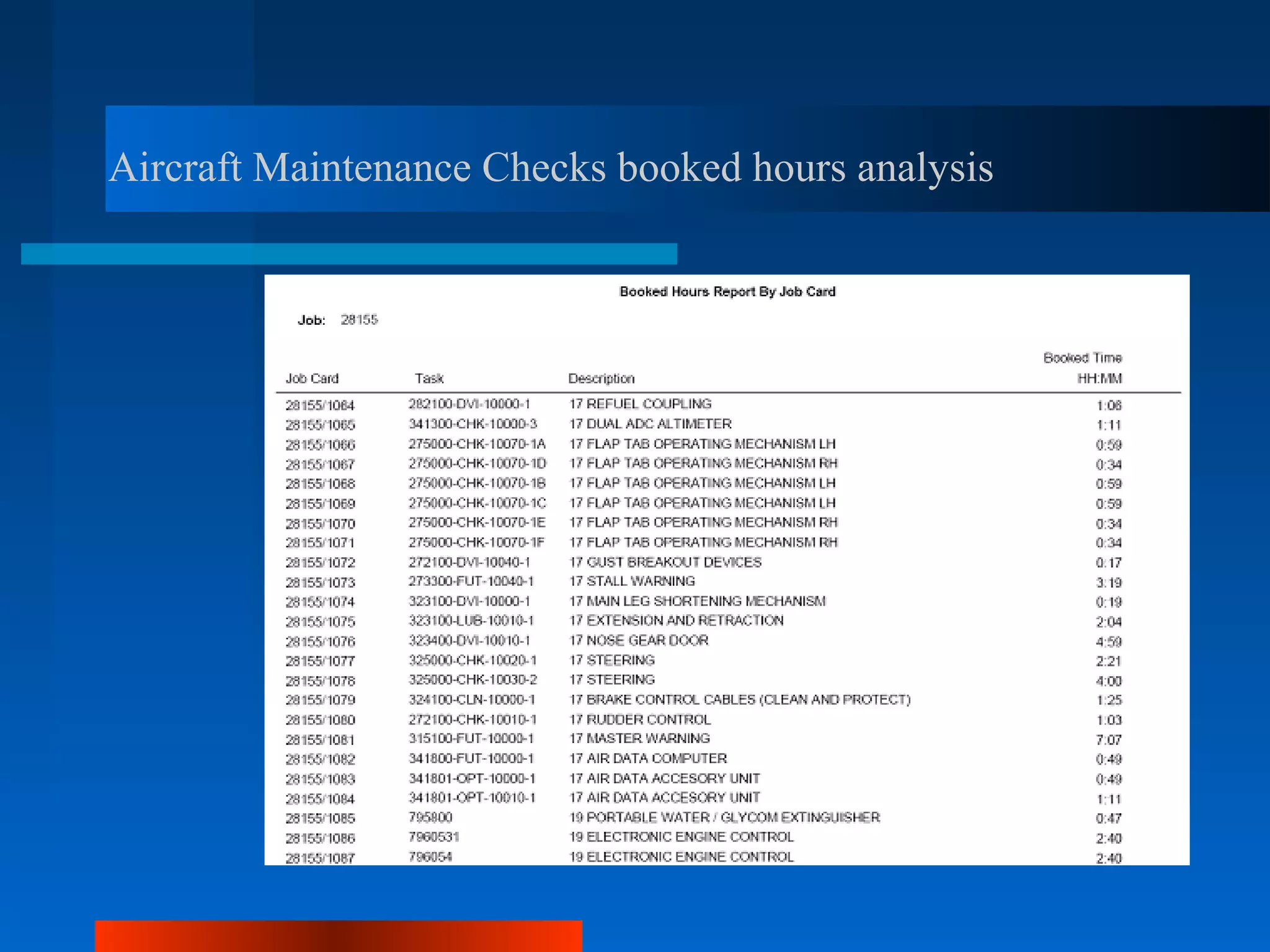Click description '17 REFUEL COUPLING'

(641, 404)
